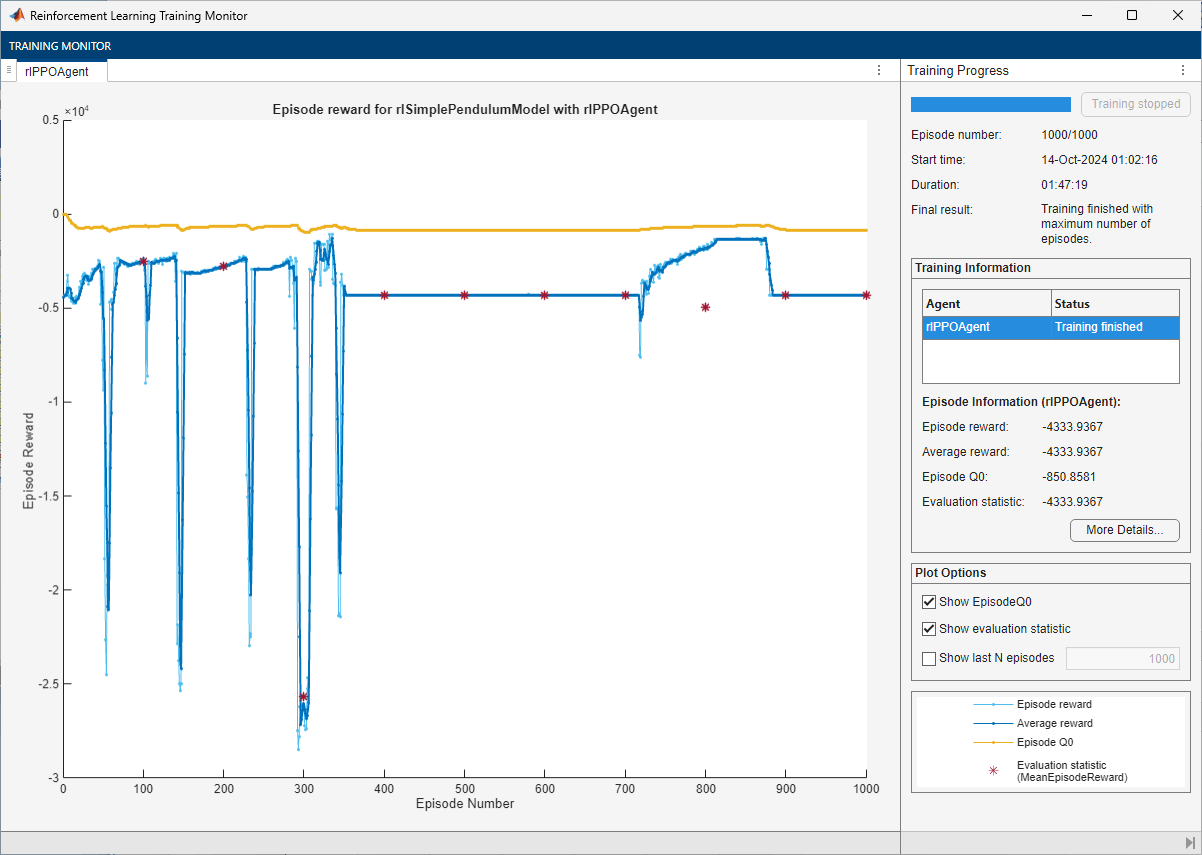Screen dimensions: 1202x855
Task: Open the three-dot menu of the plot tab bar
Action: [x=879, y=70]
